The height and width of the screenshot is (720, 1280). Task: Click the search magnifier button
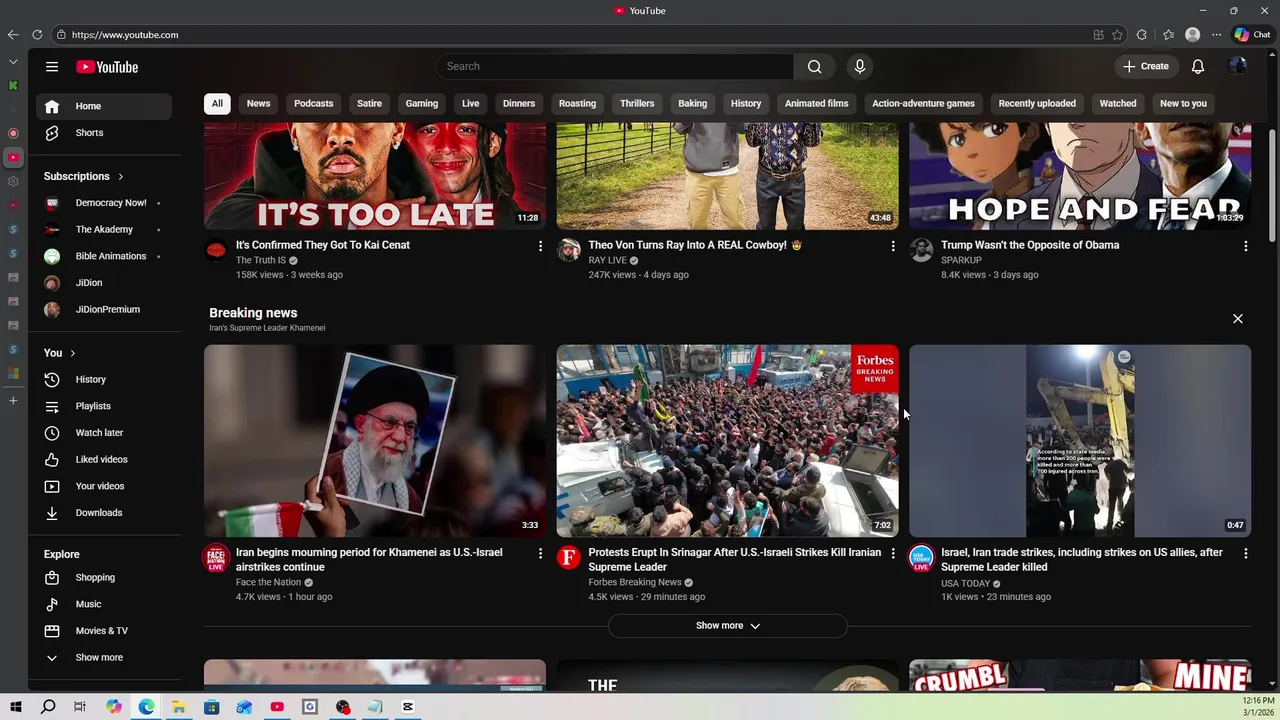pyautogui.click(x=815, y=67)
